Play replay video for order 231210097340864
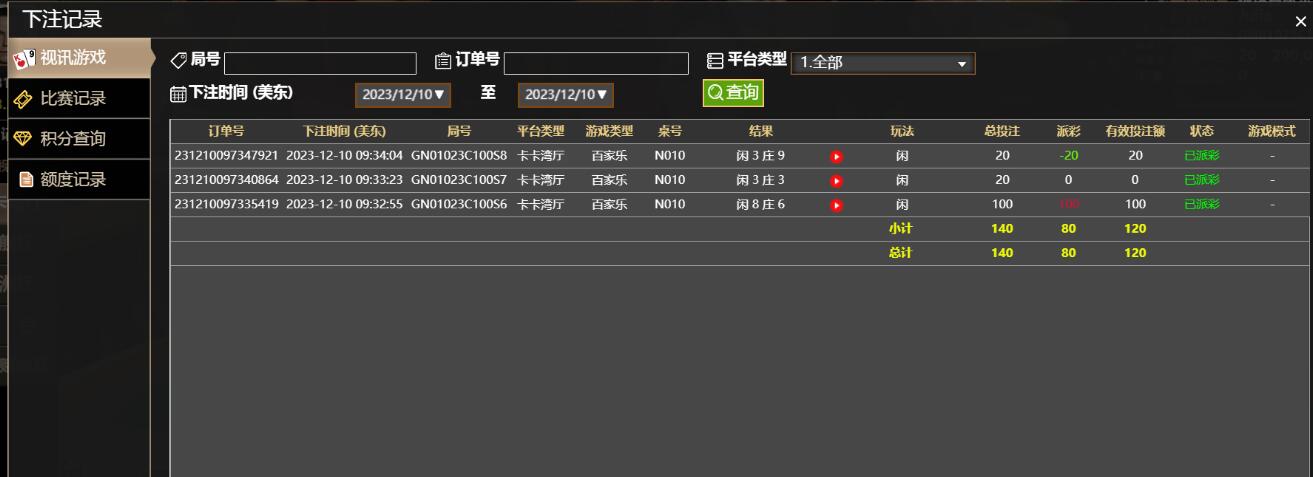This screenshot has height=477, width=1313. [837, 181]
